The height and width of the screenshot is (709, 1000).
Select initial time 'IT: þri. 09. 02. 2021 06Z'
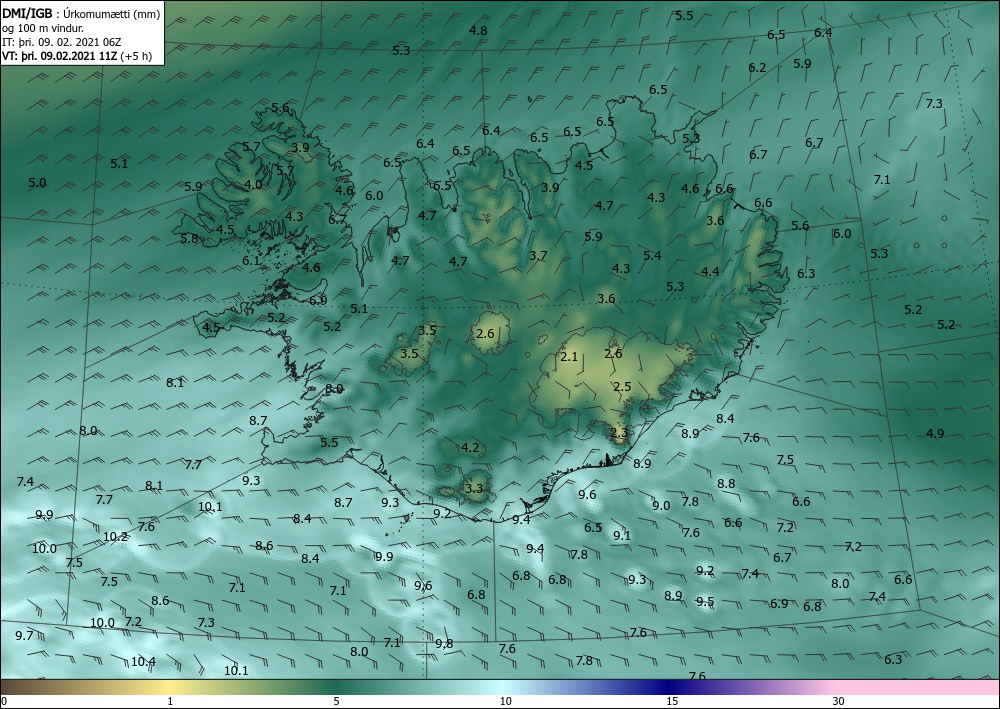pos(61,42)
